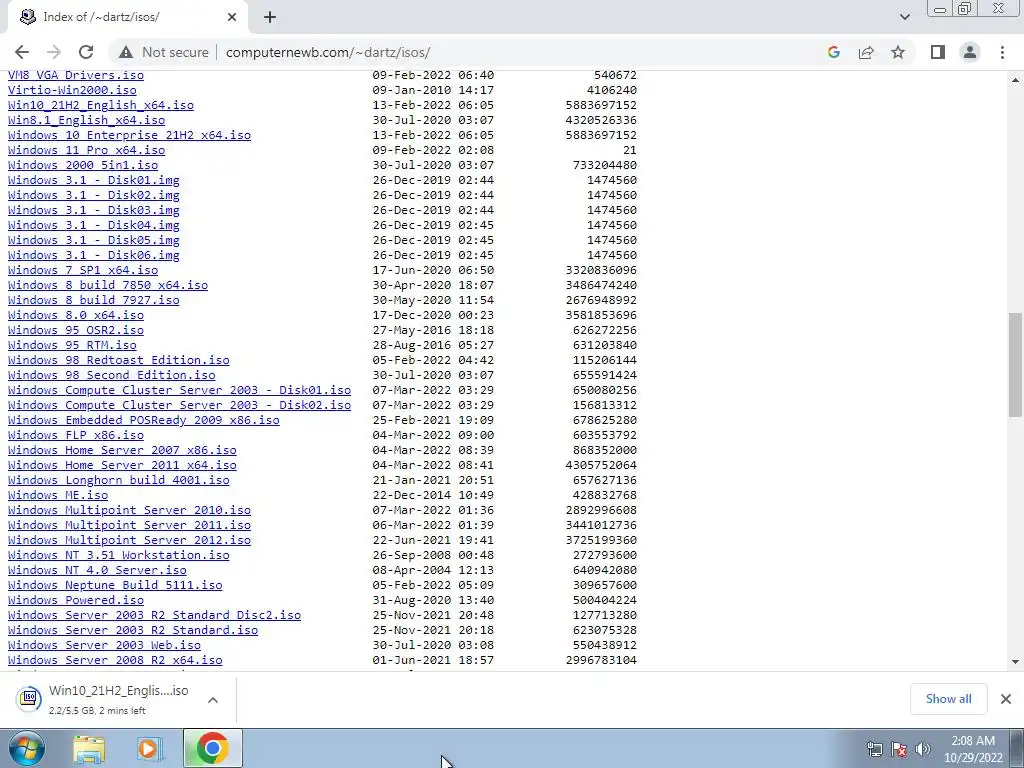
Task: Open a new browser tab
Action: (x=270, y=17)
